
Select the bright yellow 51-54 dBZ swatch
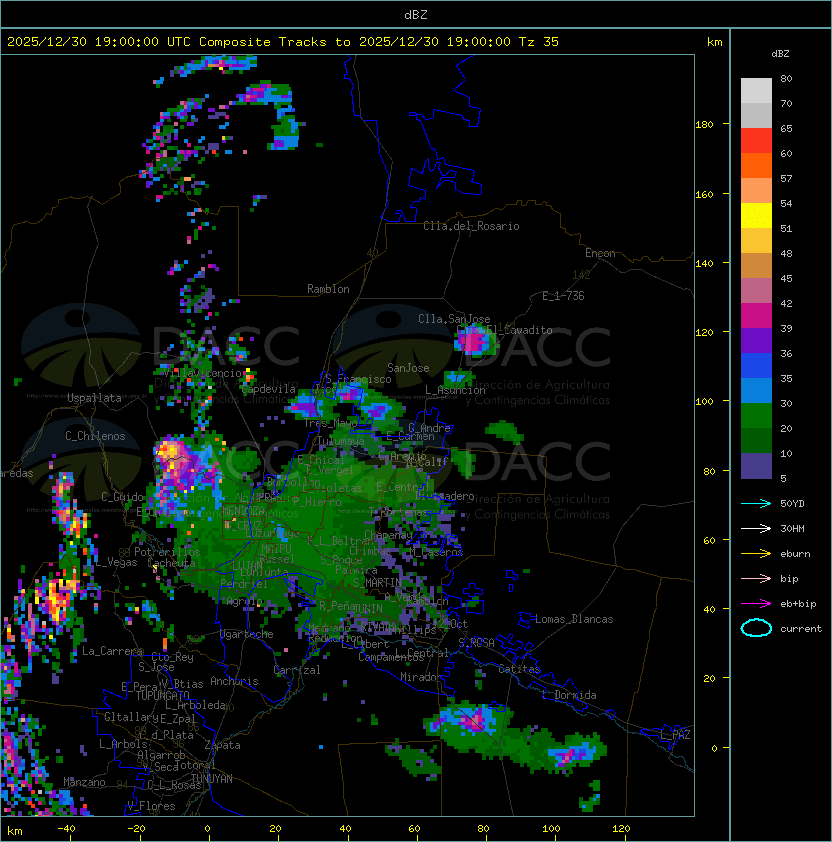(x=756, y=215)
